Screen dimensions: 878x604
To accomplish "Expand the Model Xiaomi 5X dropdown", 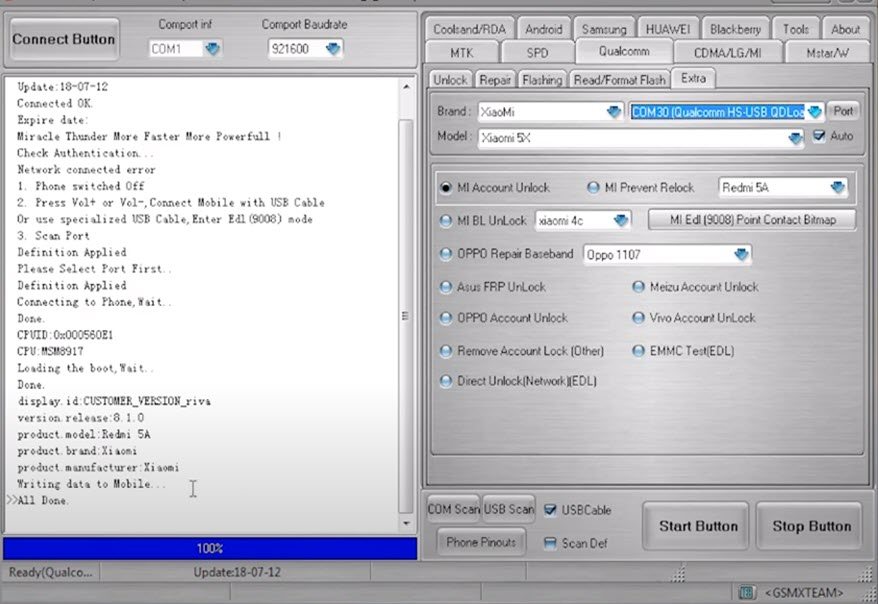I will click(x=795, y=138).
